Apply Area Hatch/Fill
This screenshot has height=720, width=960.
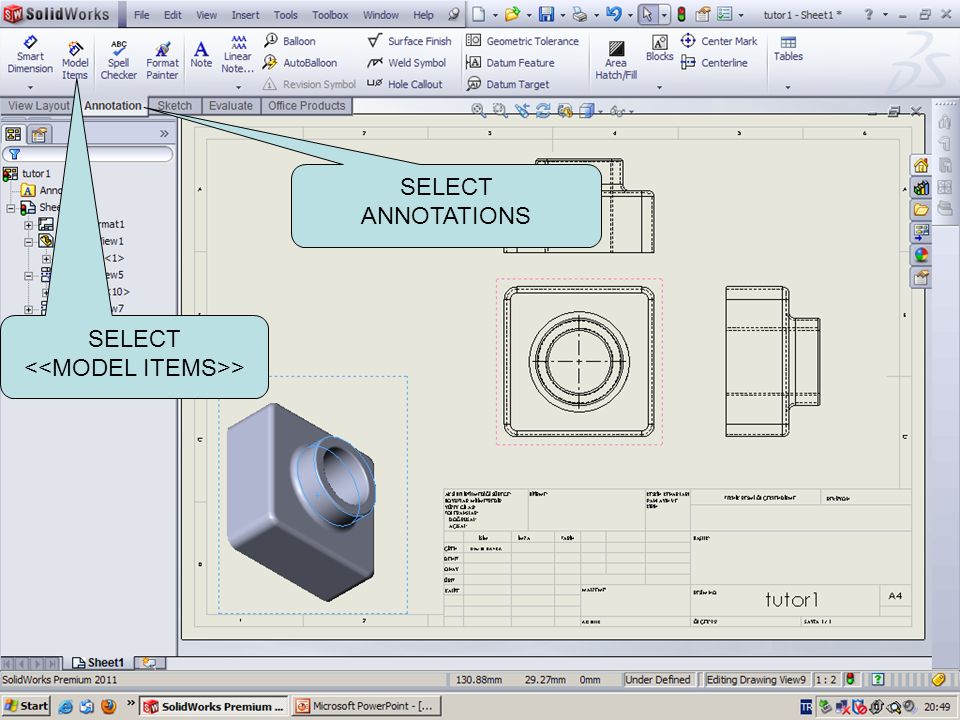point(616,60)
